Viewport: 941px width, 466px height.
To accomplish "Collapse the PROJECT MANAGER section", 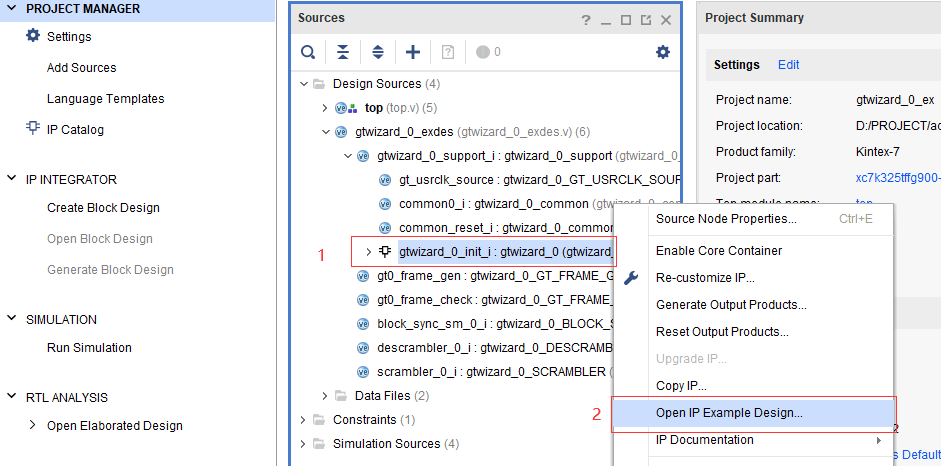I will pyautogui.click(x=12, y=9).
